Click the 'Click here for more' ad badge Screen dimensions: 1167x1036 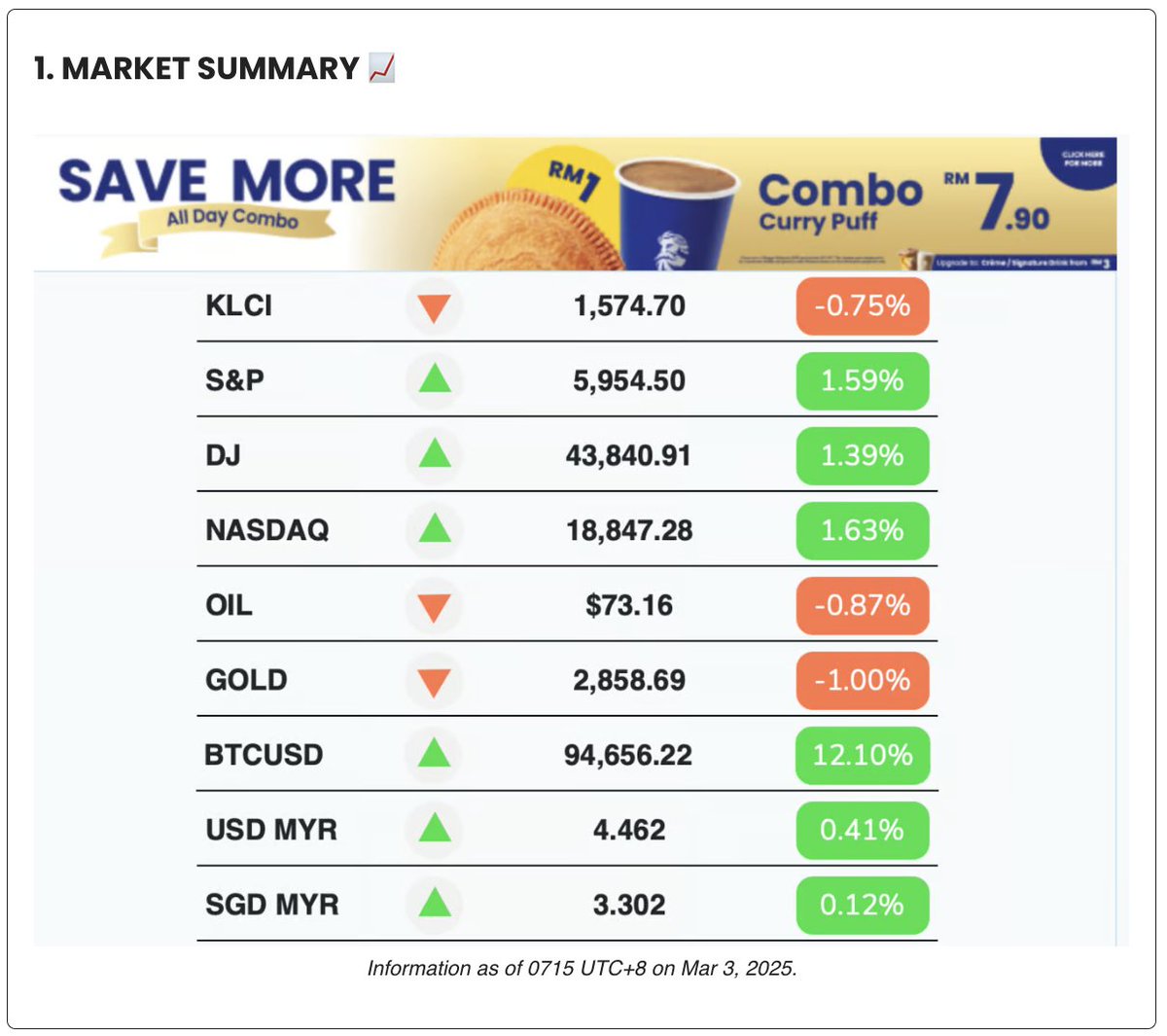(x=1079, y=161)
